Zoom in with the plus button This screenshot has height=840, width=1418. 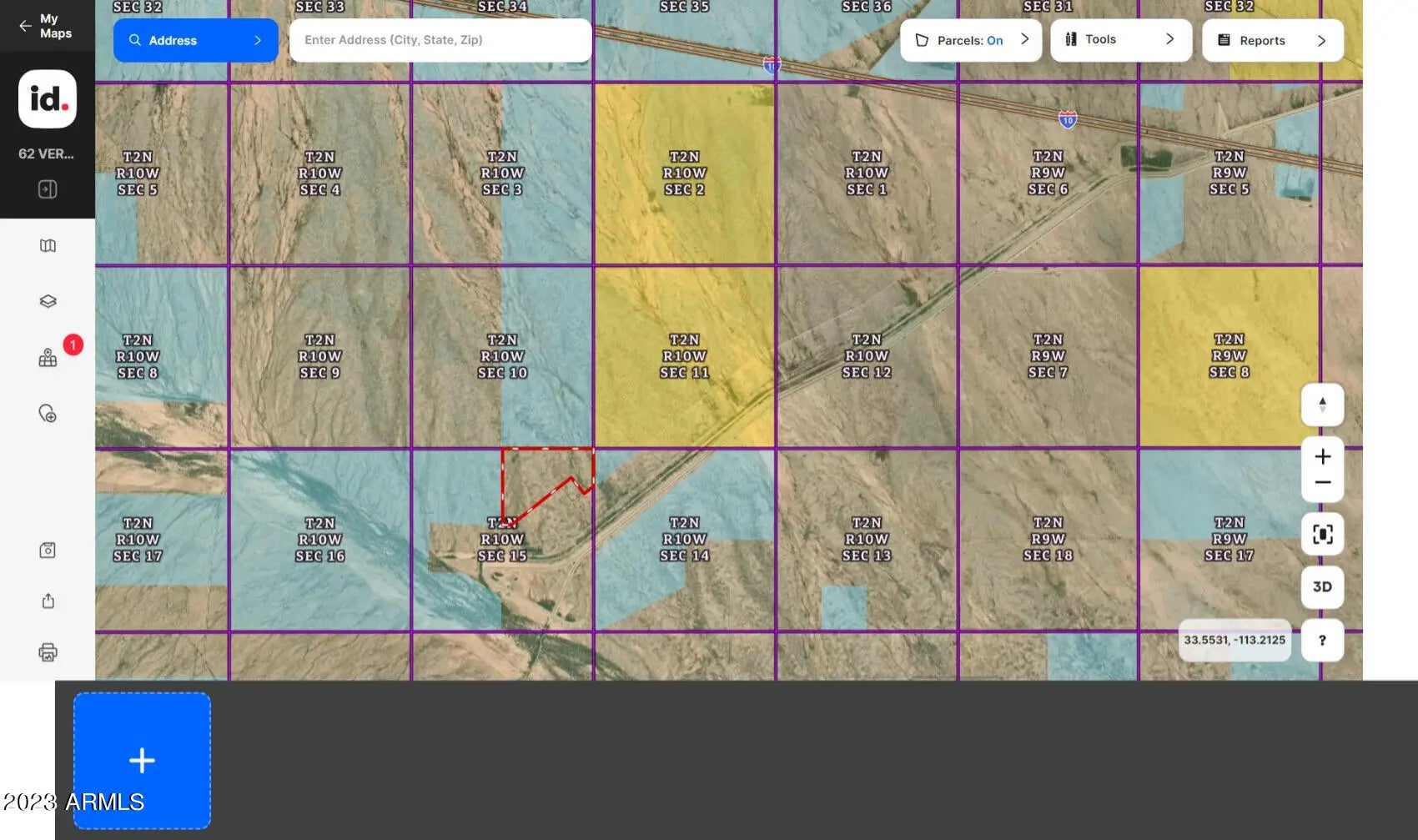(1322, 456)
